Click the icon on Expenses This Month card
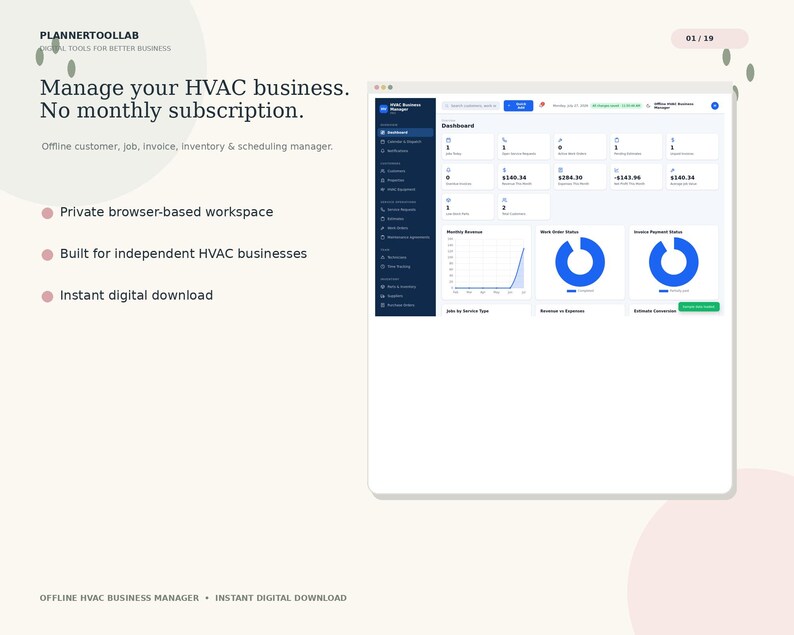The height and width of the screenshot is (635, 794). coord(560,170)
